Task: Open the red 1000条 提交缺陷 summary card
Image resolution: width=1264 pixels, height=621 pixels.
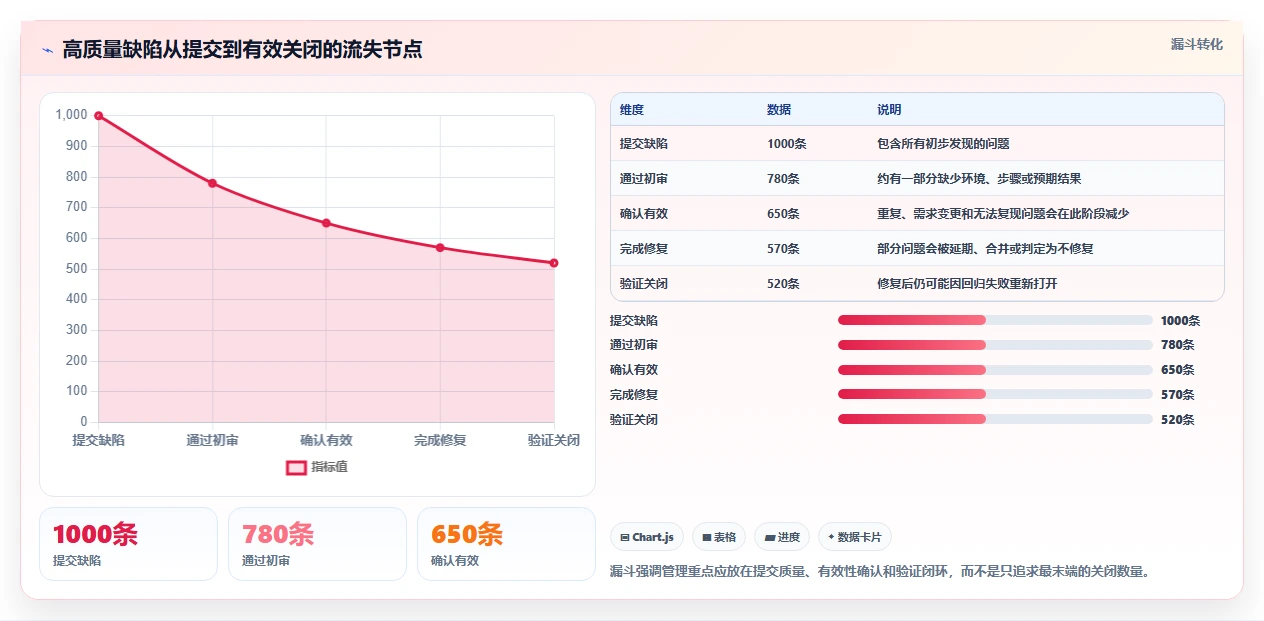Action: 128,544
